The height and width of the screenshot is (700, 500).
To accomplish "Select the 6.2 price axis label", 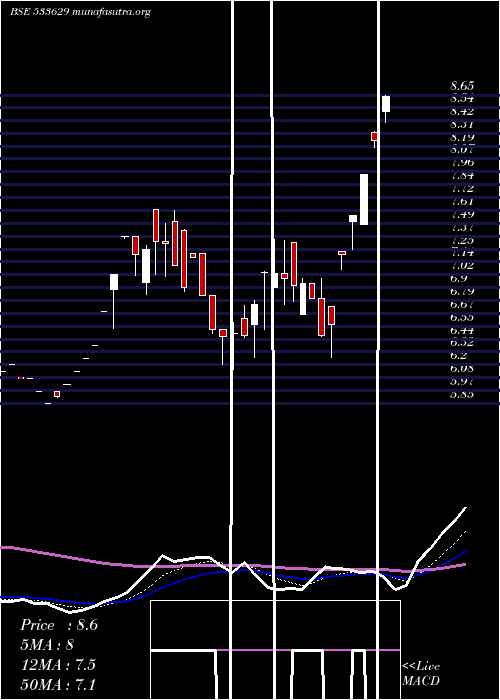I will [x=459, y=356].
